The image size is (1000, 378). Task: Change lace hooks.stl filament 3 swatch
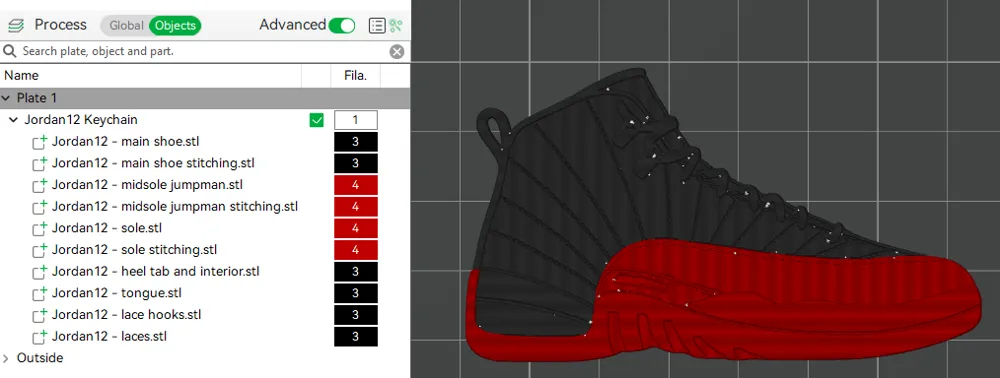[355, 315]
